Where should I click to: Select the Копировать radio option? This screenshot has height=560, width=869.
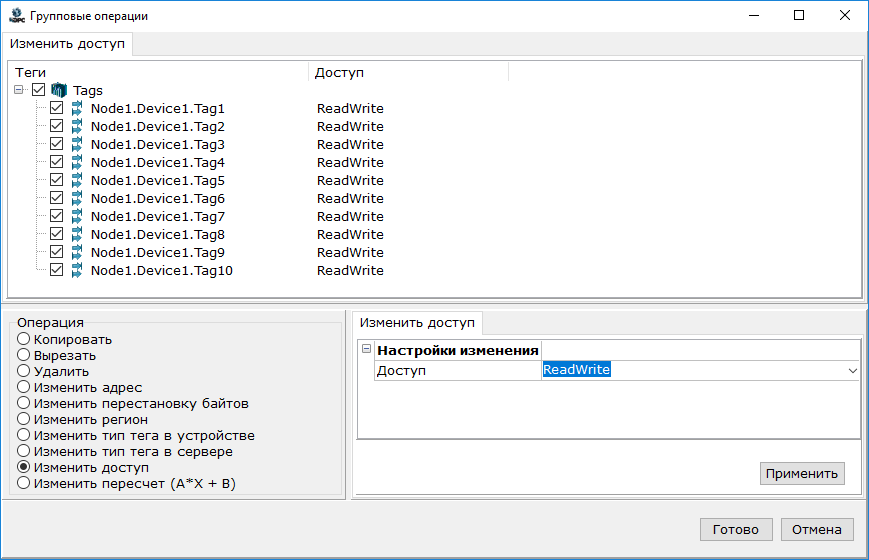tap(24, 339)
